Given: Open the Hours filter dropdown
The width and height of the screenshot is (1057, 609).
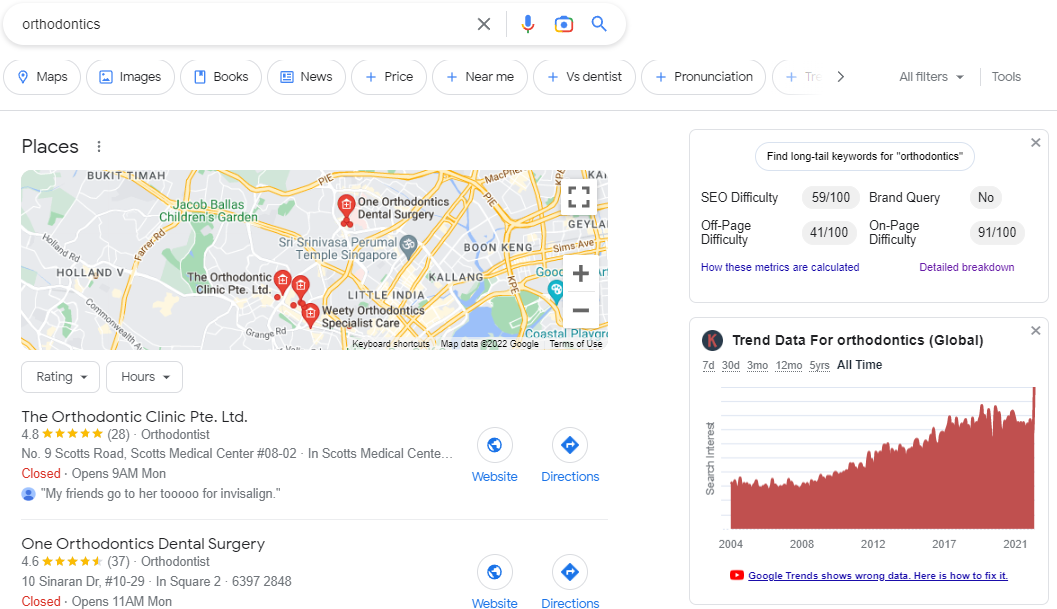Looking at the screenshot, I should point(144,377).
